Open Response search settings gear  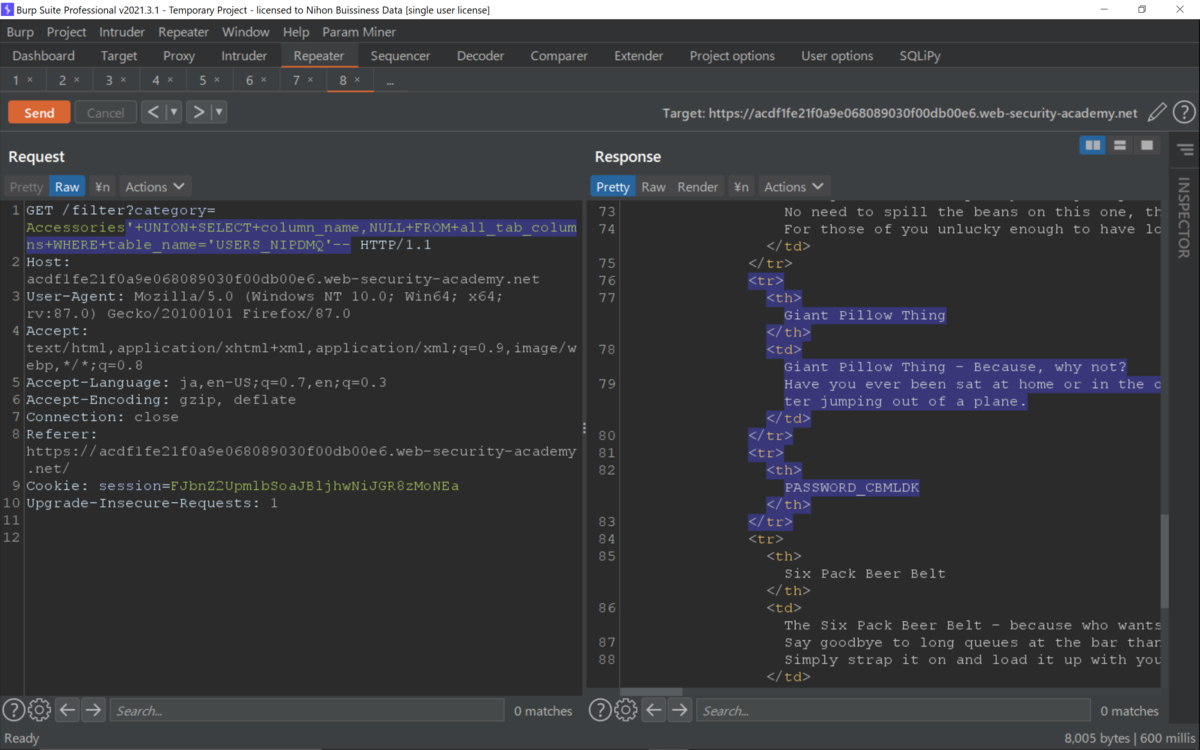(x=626, y=710)
